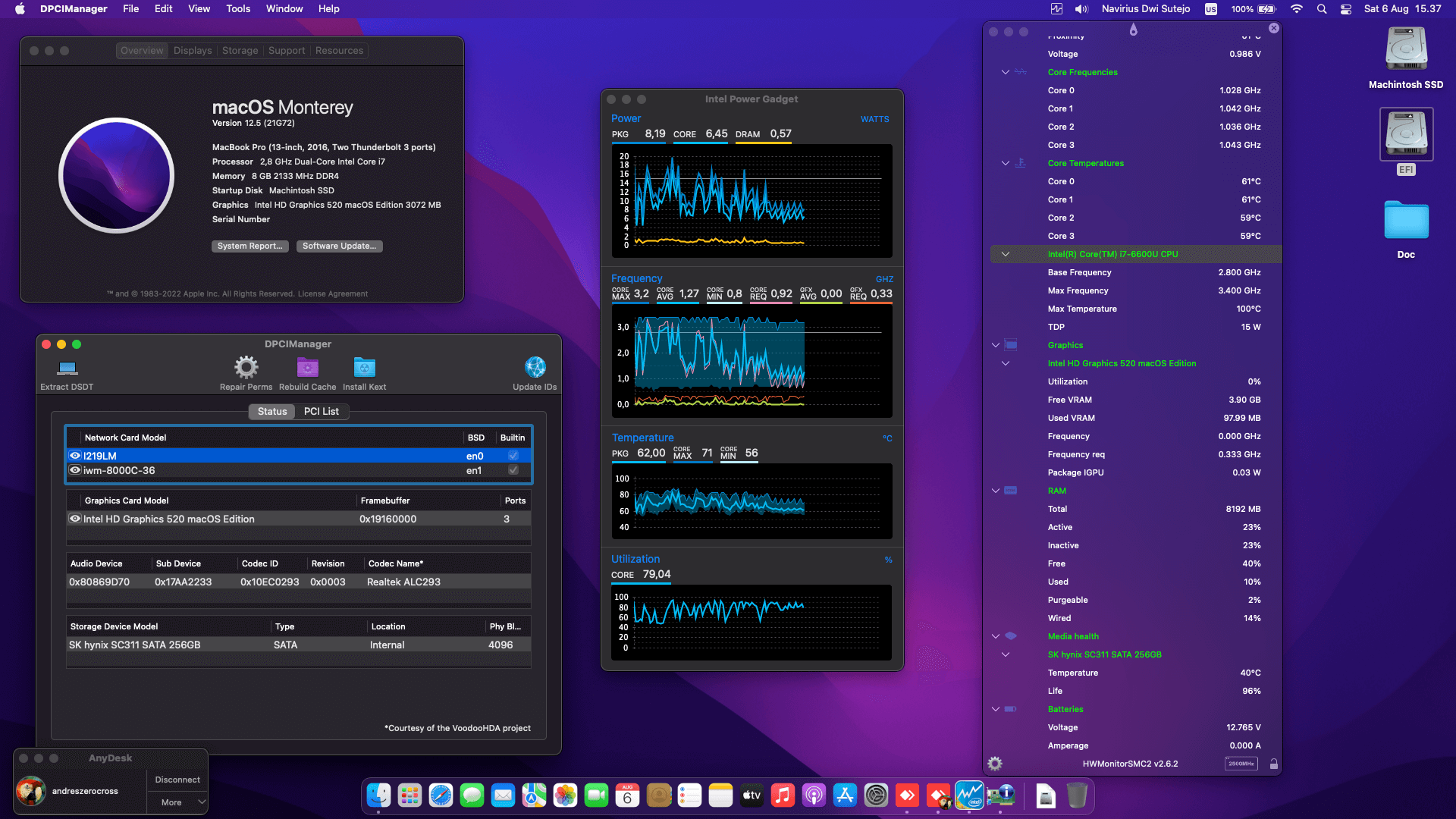
Task: Collapse the RAM section in HWMonitor
Action: tap(996, 491)
